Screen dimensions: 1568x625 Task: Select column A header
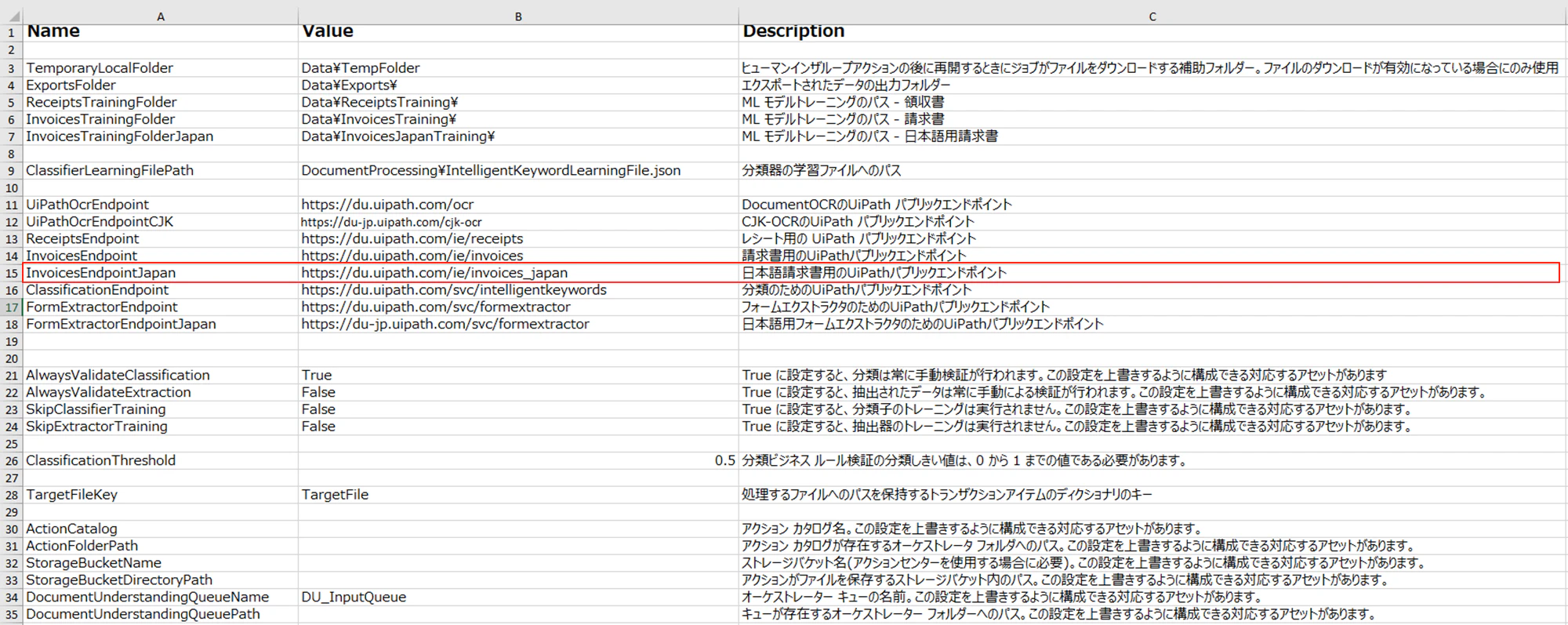pos(161,16)
